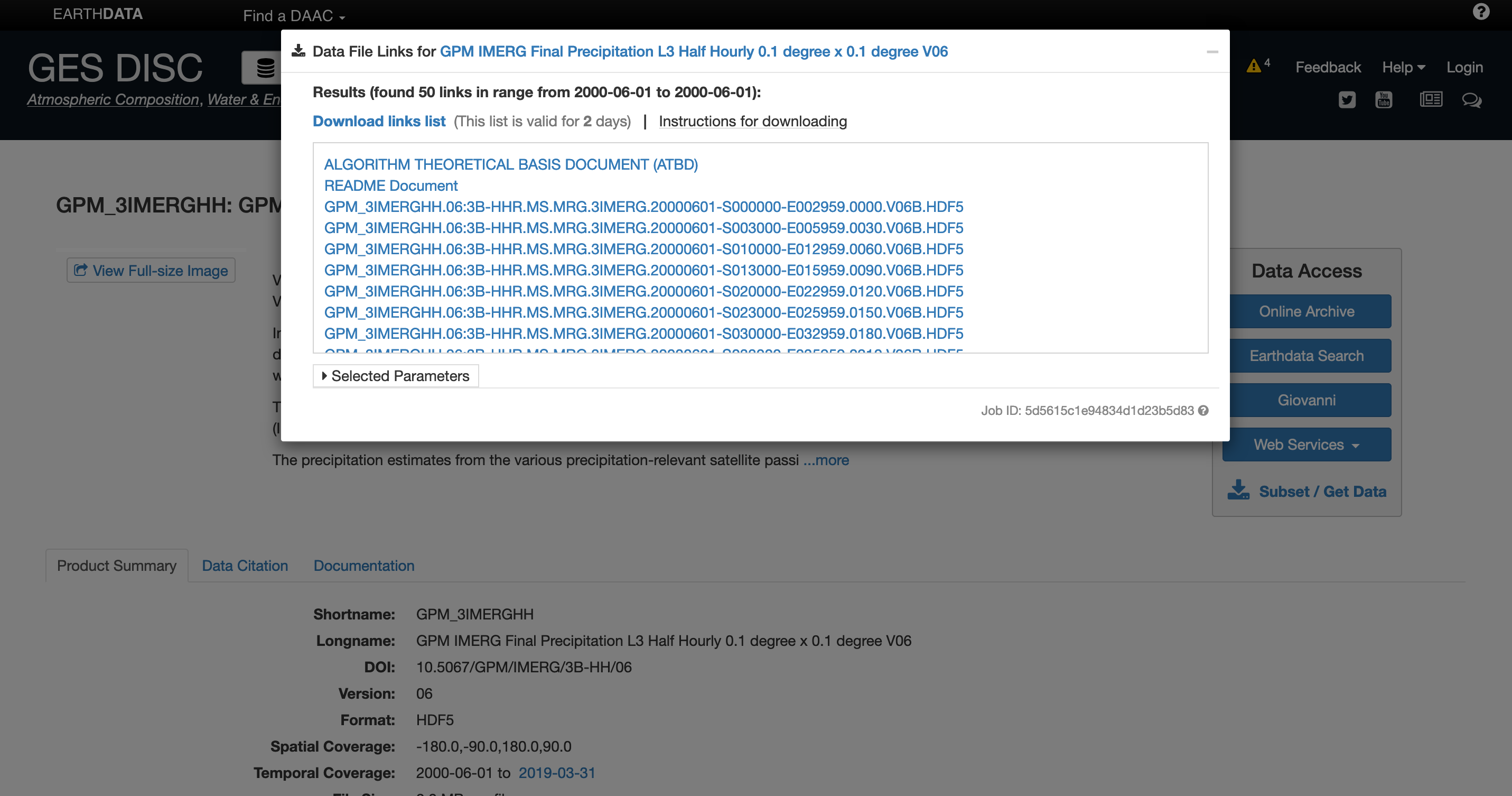Click the download icon on Subset / Get Data

click(x=1238, y=490)
